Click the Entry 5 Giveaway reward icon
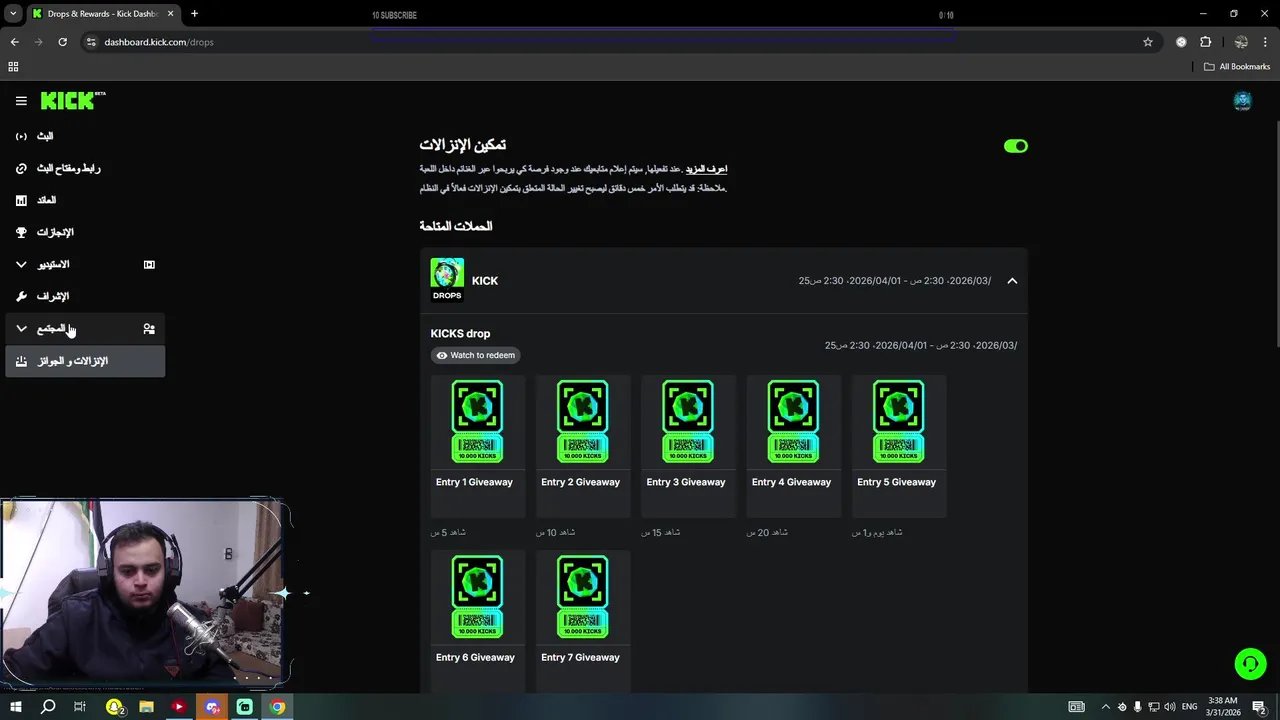The height and width of the screenshot is (720, 1280). (898, 421)
